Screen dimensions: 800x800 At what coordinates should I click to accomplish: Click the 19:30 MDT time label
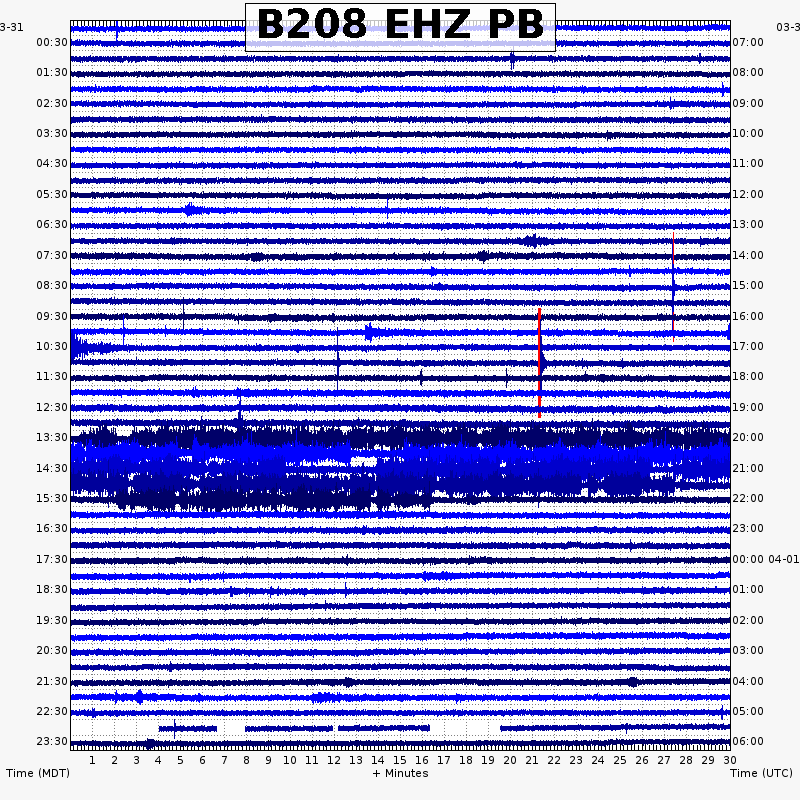pyautogui.click(x=52, y=620)
